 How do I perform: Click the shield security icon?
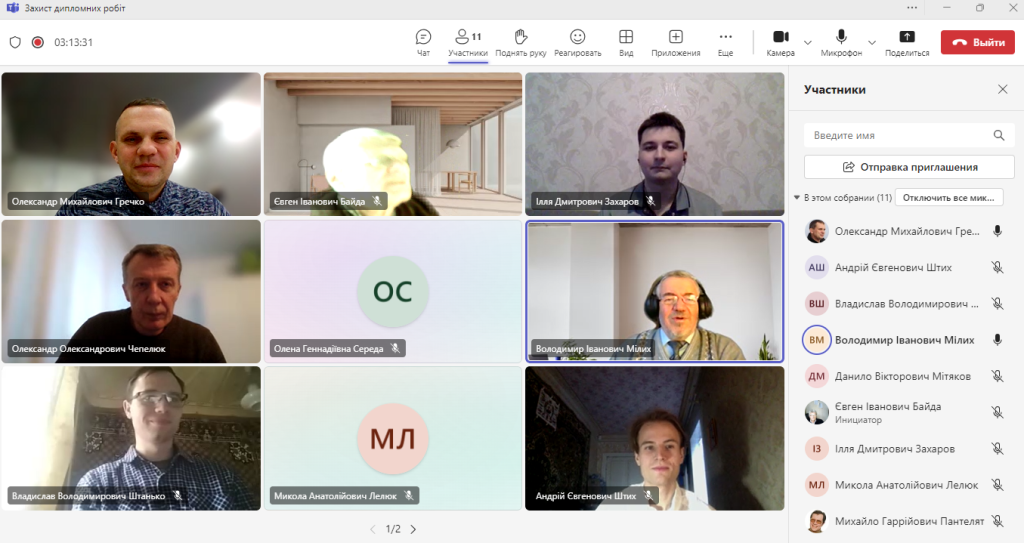click(15, 43)
